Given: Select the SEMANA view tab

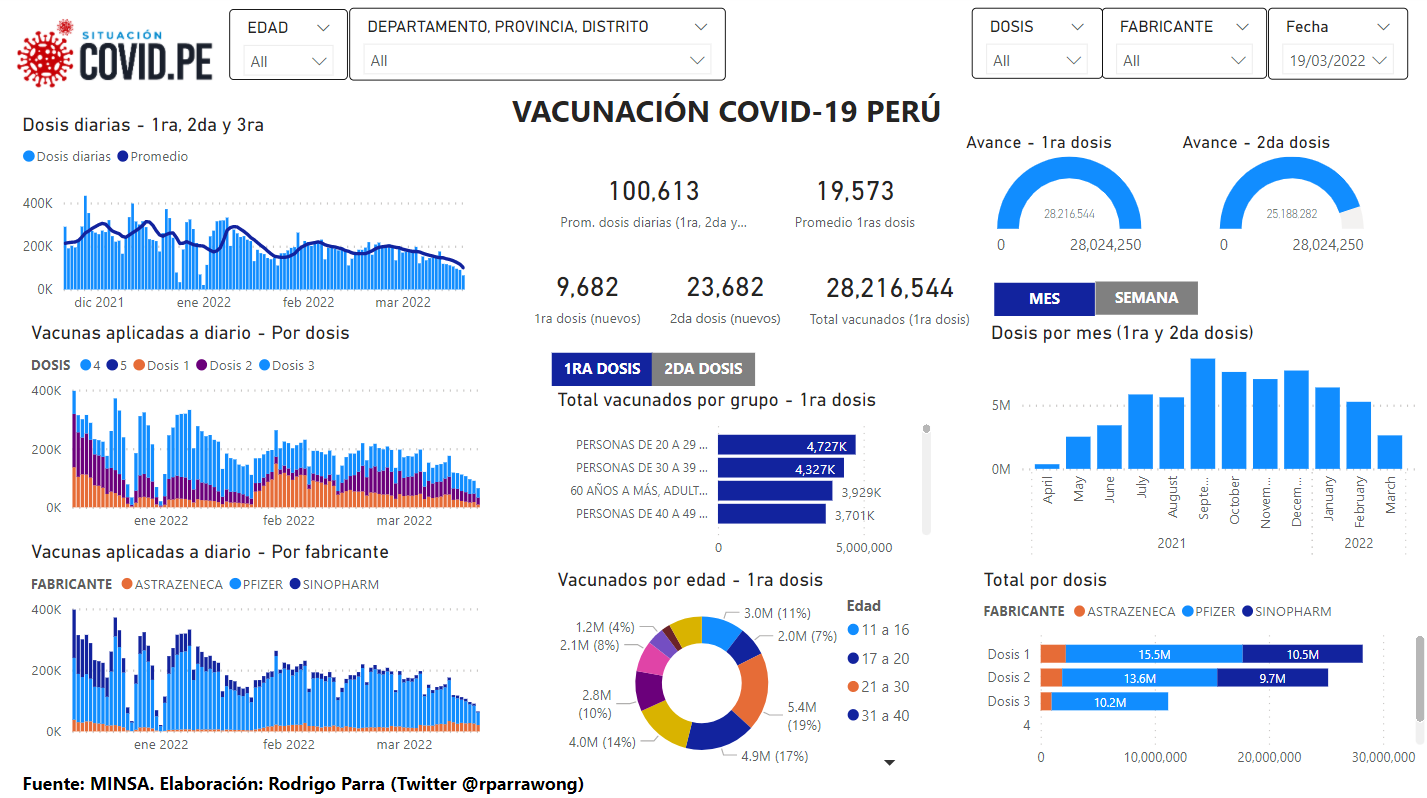Looking at the screenshot, I should coord(1146,298).
